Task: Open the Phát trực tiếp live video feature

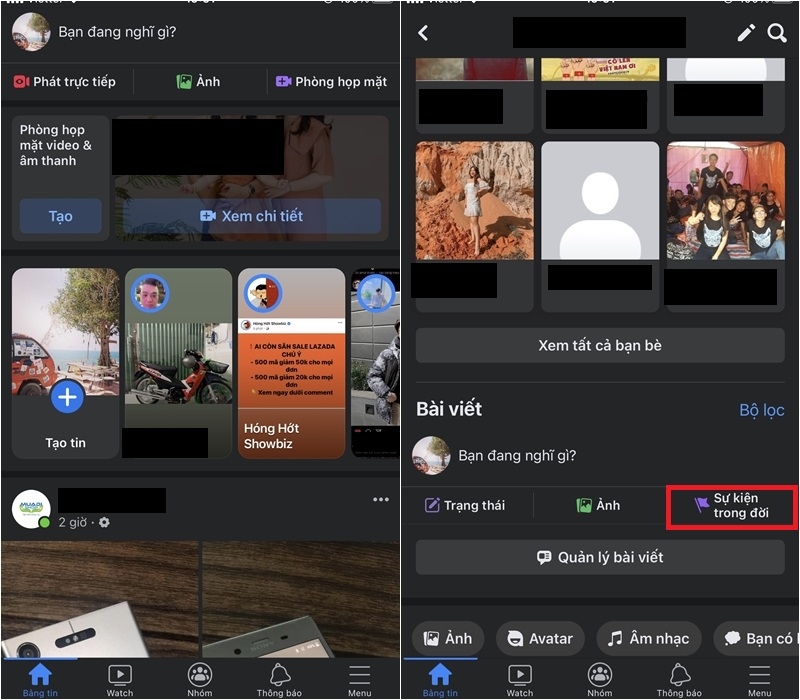Action: click(x=67, y=81)
